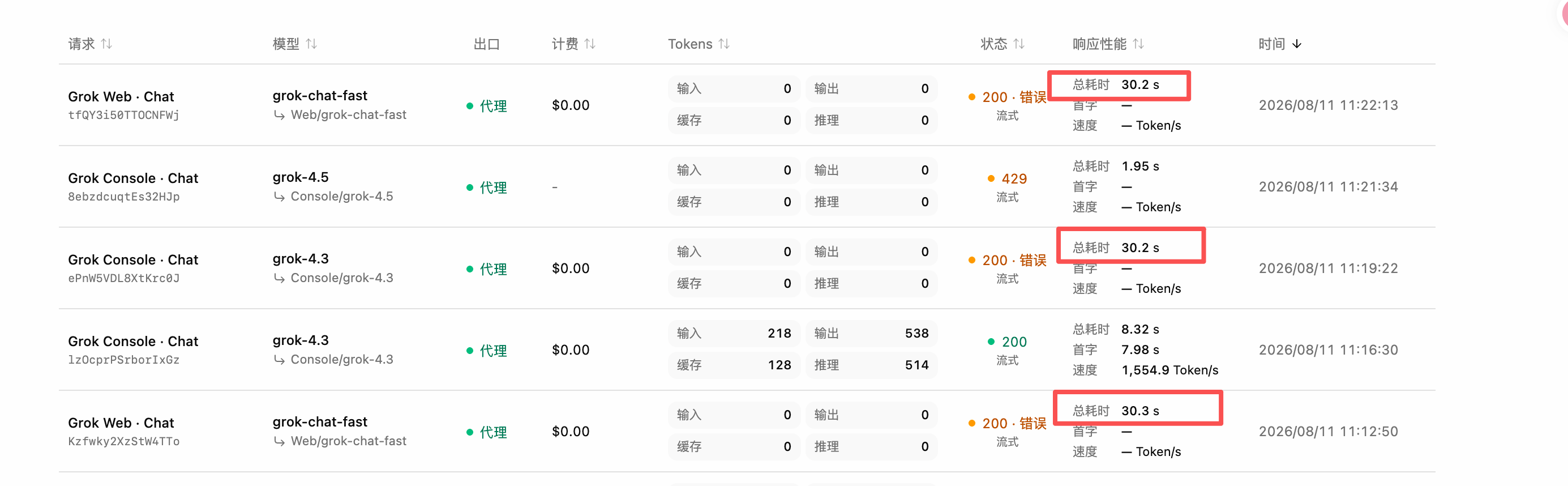Click model name grok-4.5

point(301,177)
